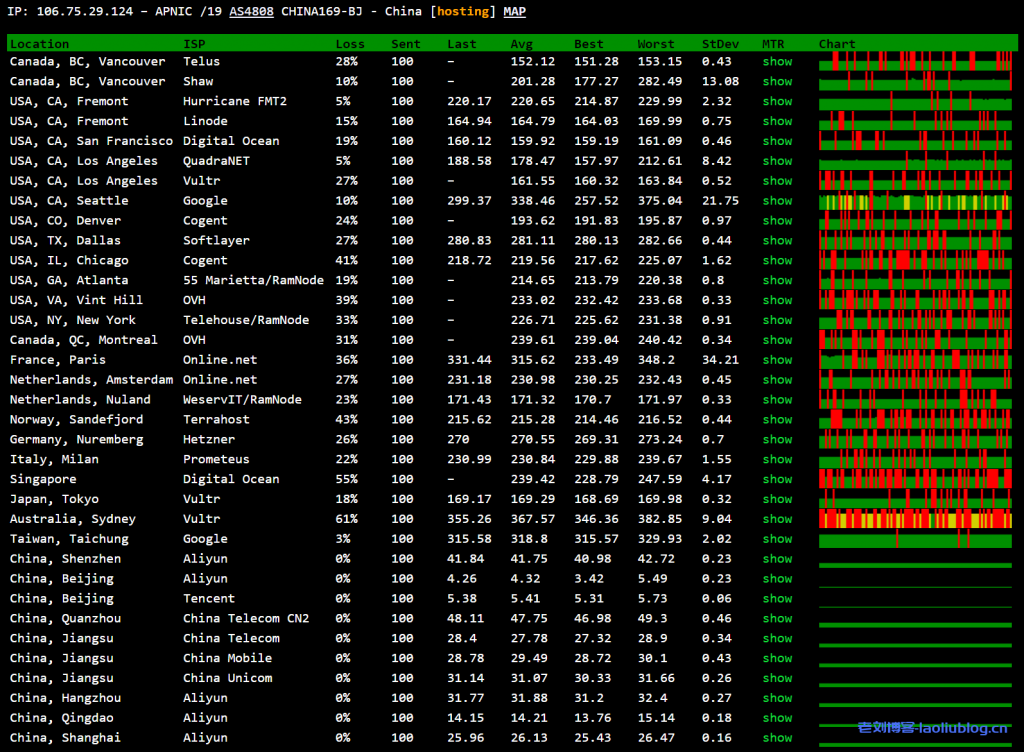1024x752 pixels.
Task: Show MTR for Seattle Google row
Action: [x=777, y=201]
